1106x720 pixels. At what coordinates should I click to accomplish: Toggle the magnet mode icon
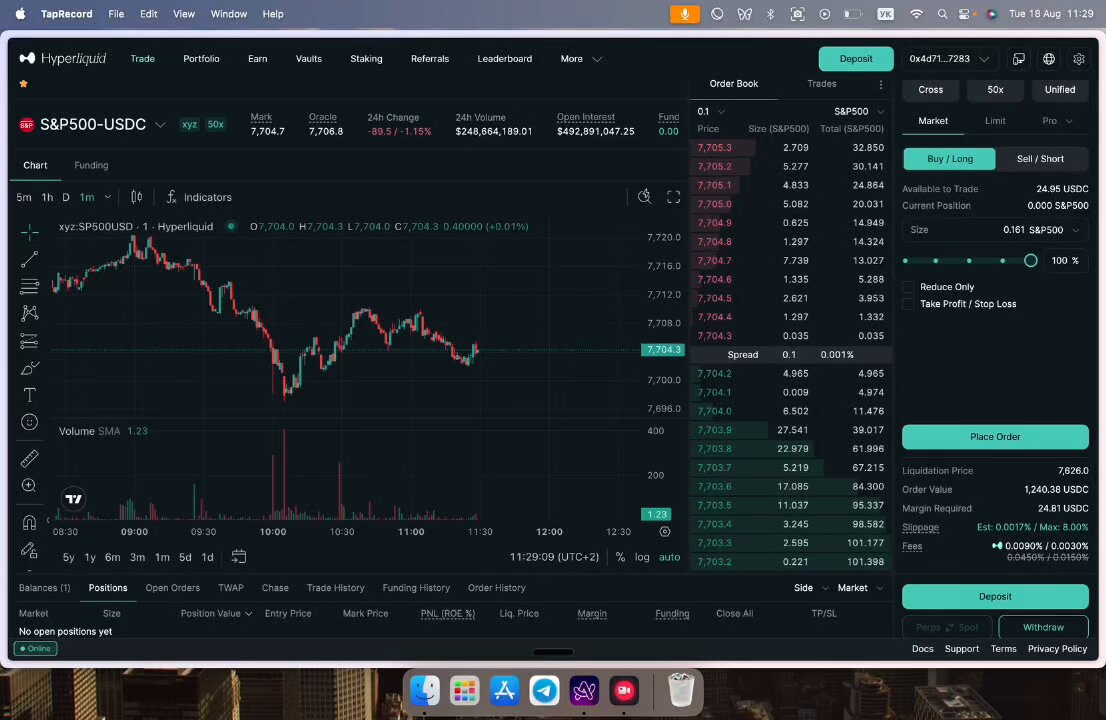30,523
